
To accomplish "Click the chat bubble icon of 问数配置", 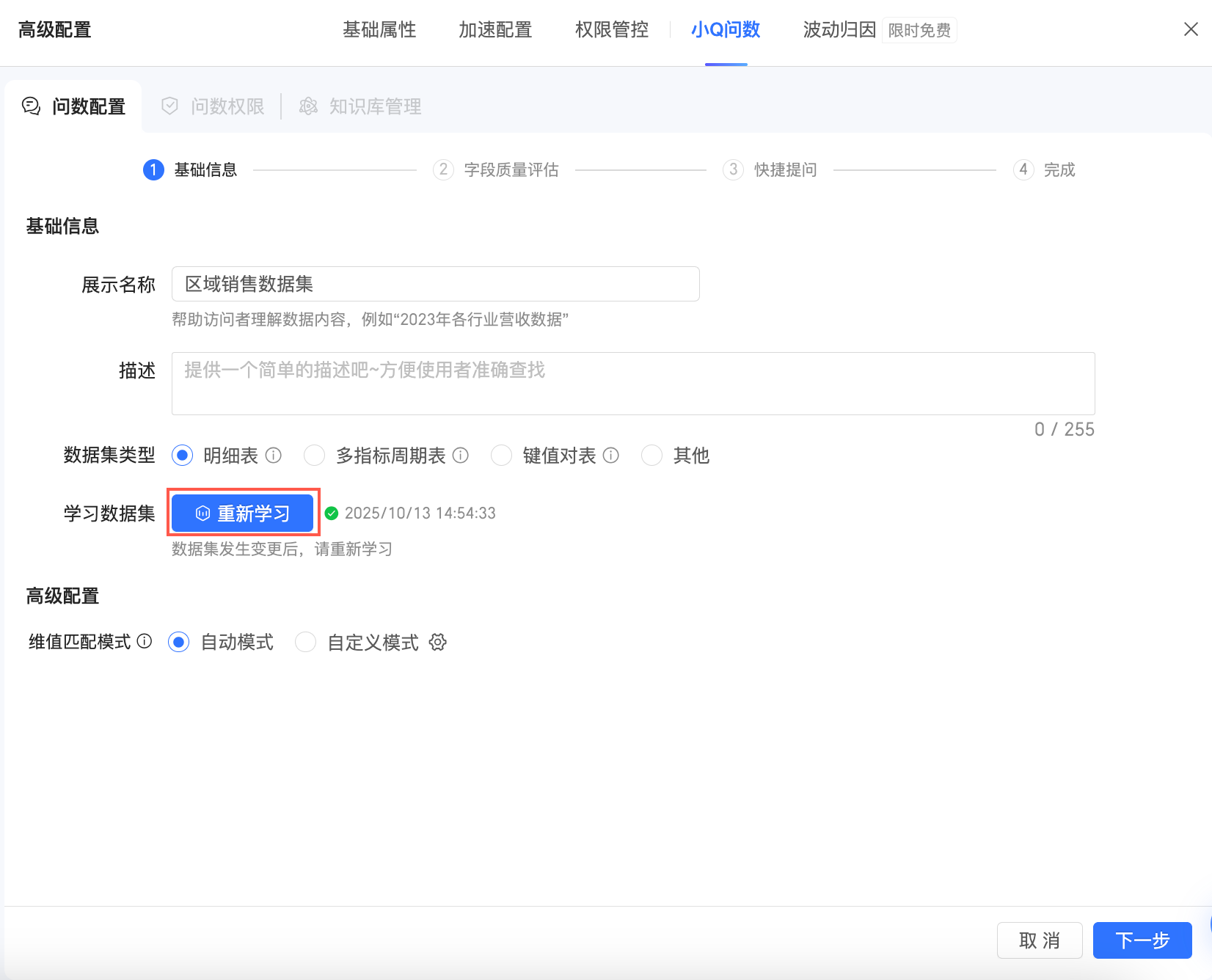I will click(31, 106).
